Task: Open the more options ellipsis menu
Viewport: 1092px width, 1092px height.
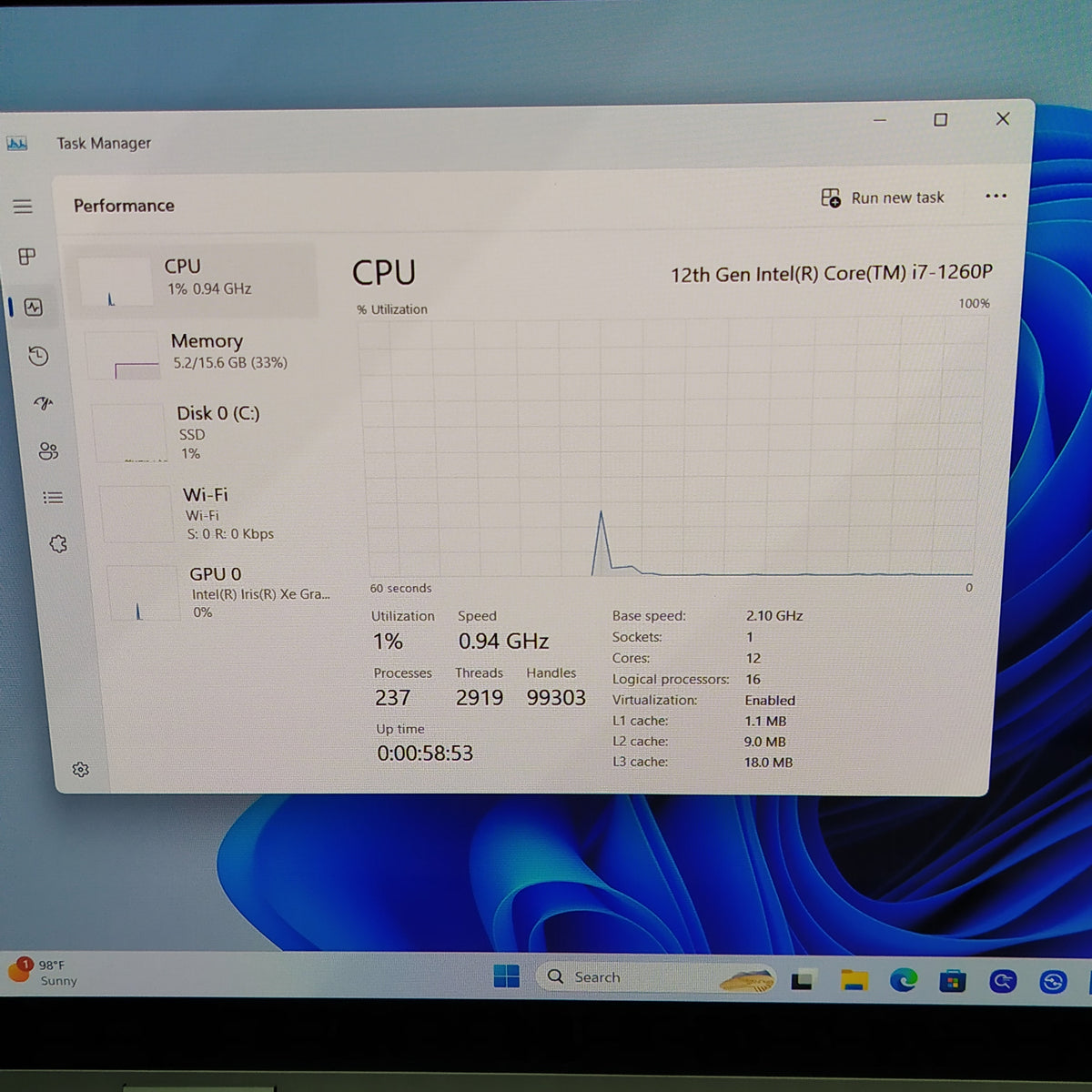Action: point(996,196)
